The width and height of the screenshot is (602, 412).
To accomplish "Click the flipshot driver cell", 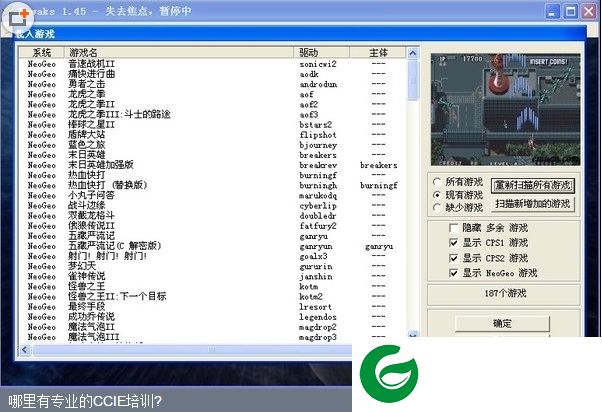I will [318, 135].
